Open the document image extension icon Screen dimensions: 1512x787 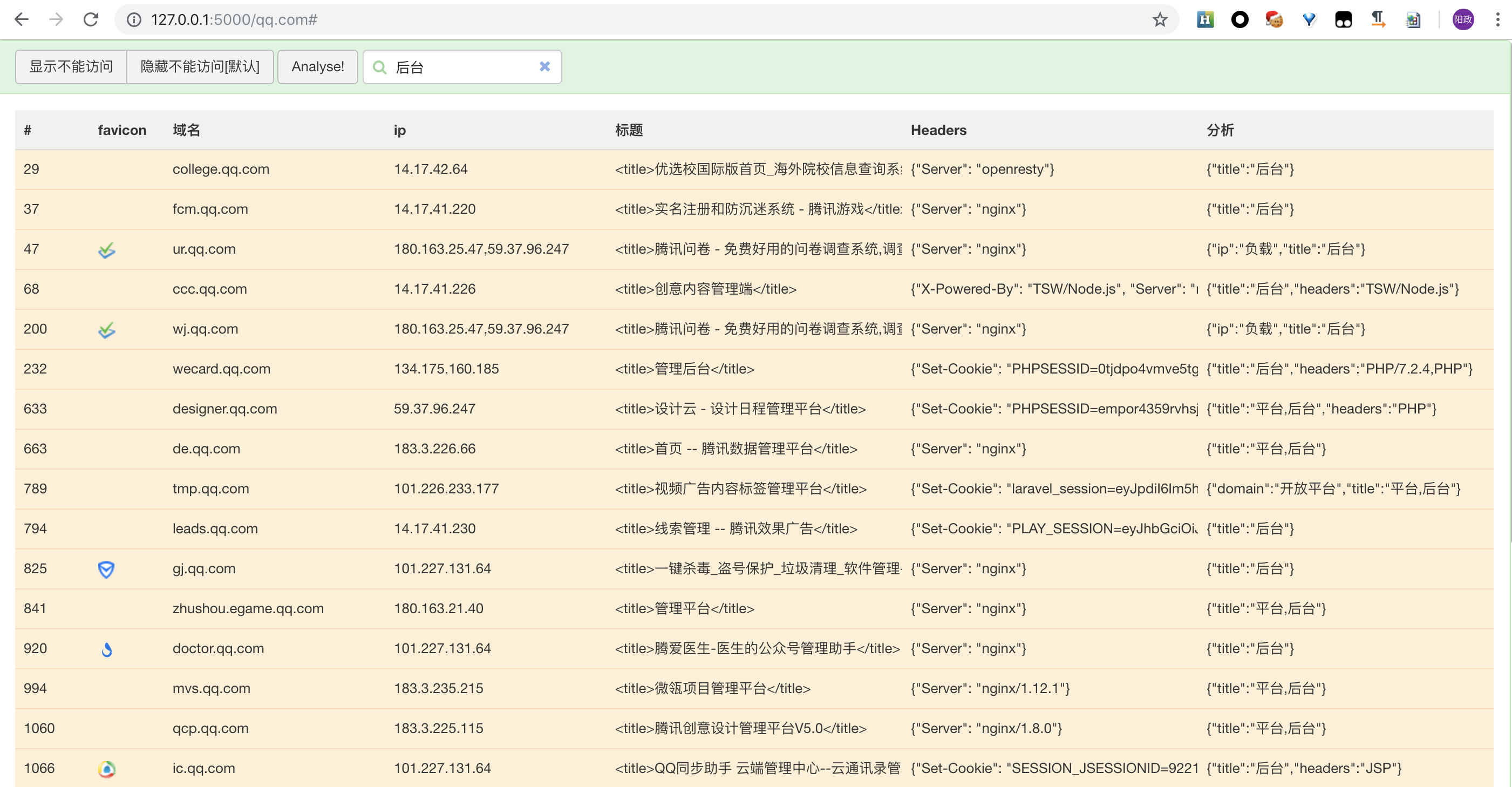point(1413,20)
